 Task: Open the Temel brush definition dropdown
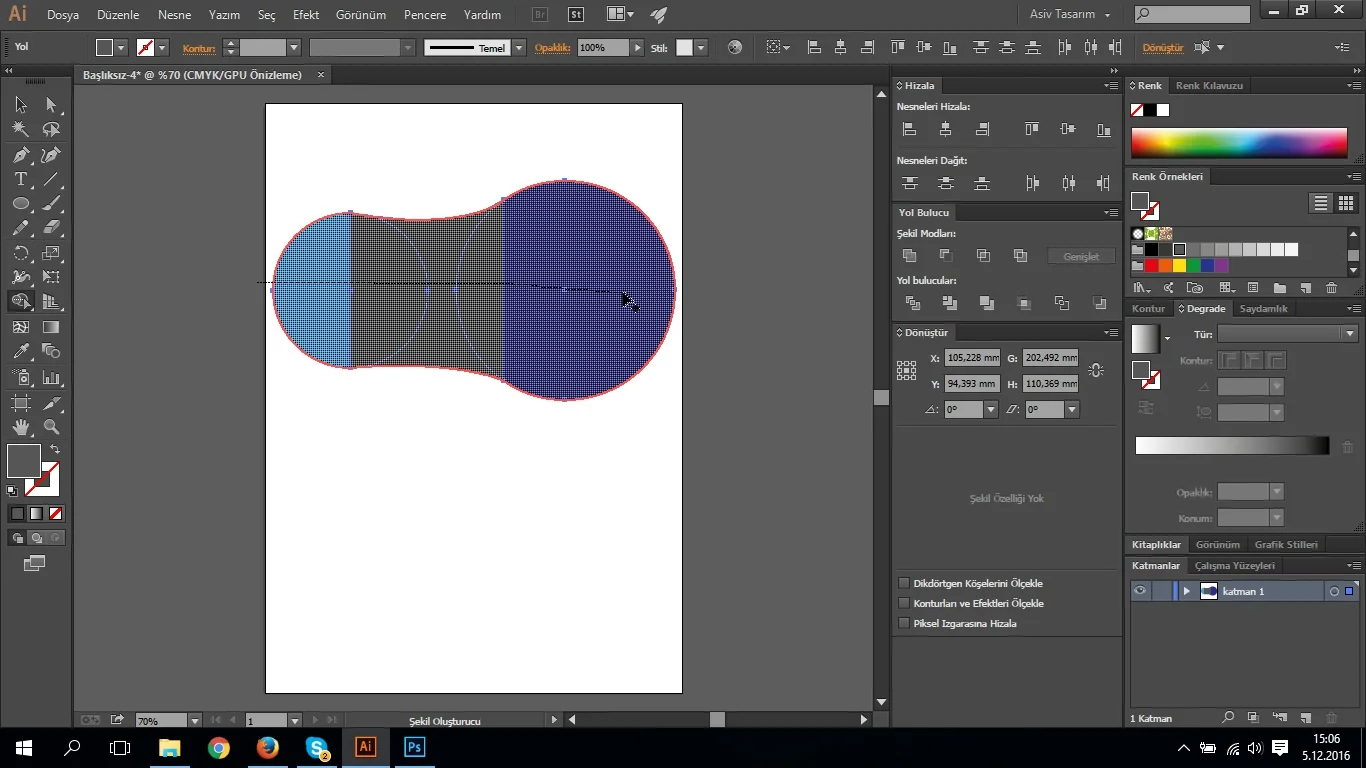(x=519, y=47)
